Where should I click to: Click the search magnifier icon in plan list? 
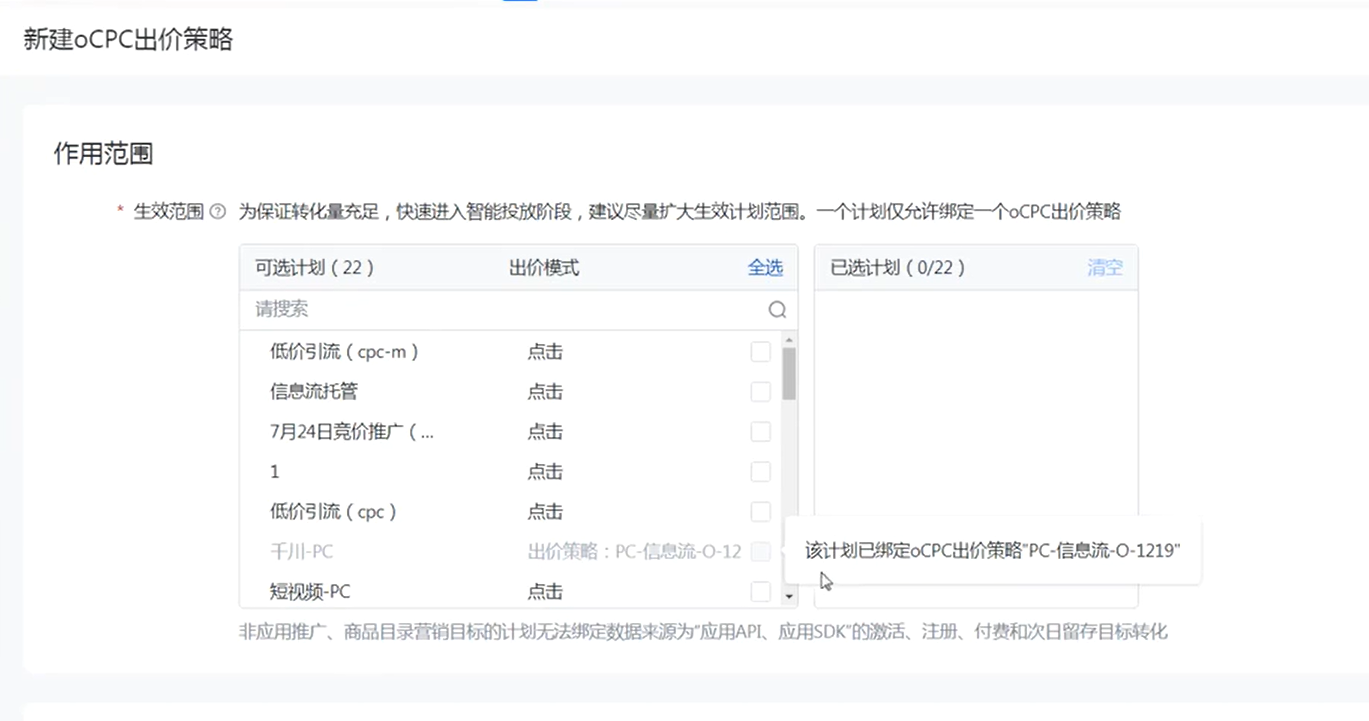point(777,310)
